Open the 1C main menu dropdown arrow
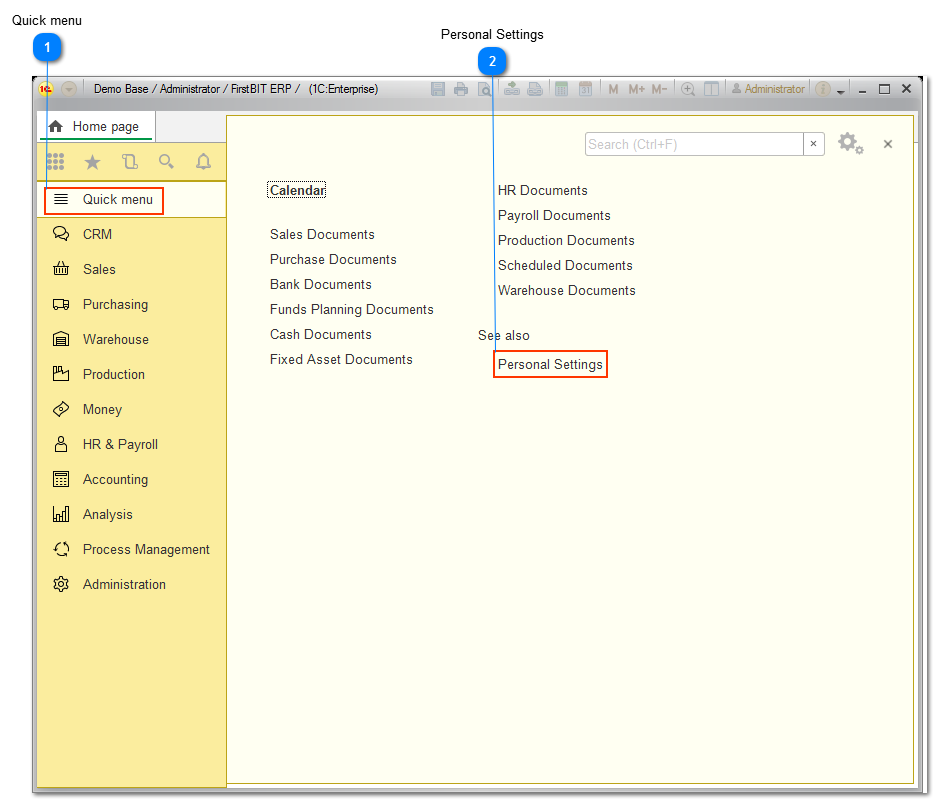 click(69, 89)
